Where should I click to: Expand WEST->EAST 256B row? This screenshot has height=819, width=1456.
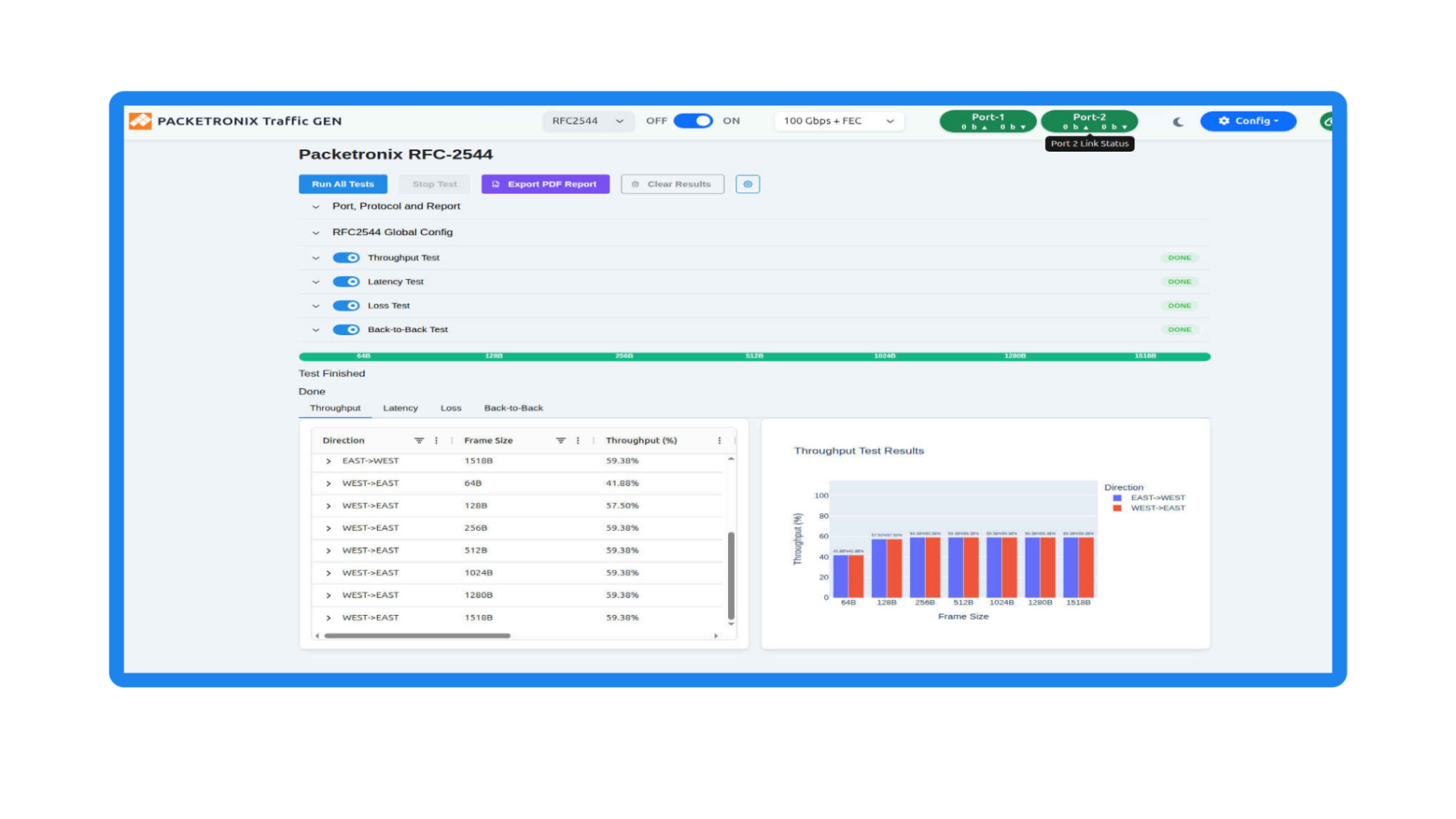pyautogui.click(x=328, y=529)
